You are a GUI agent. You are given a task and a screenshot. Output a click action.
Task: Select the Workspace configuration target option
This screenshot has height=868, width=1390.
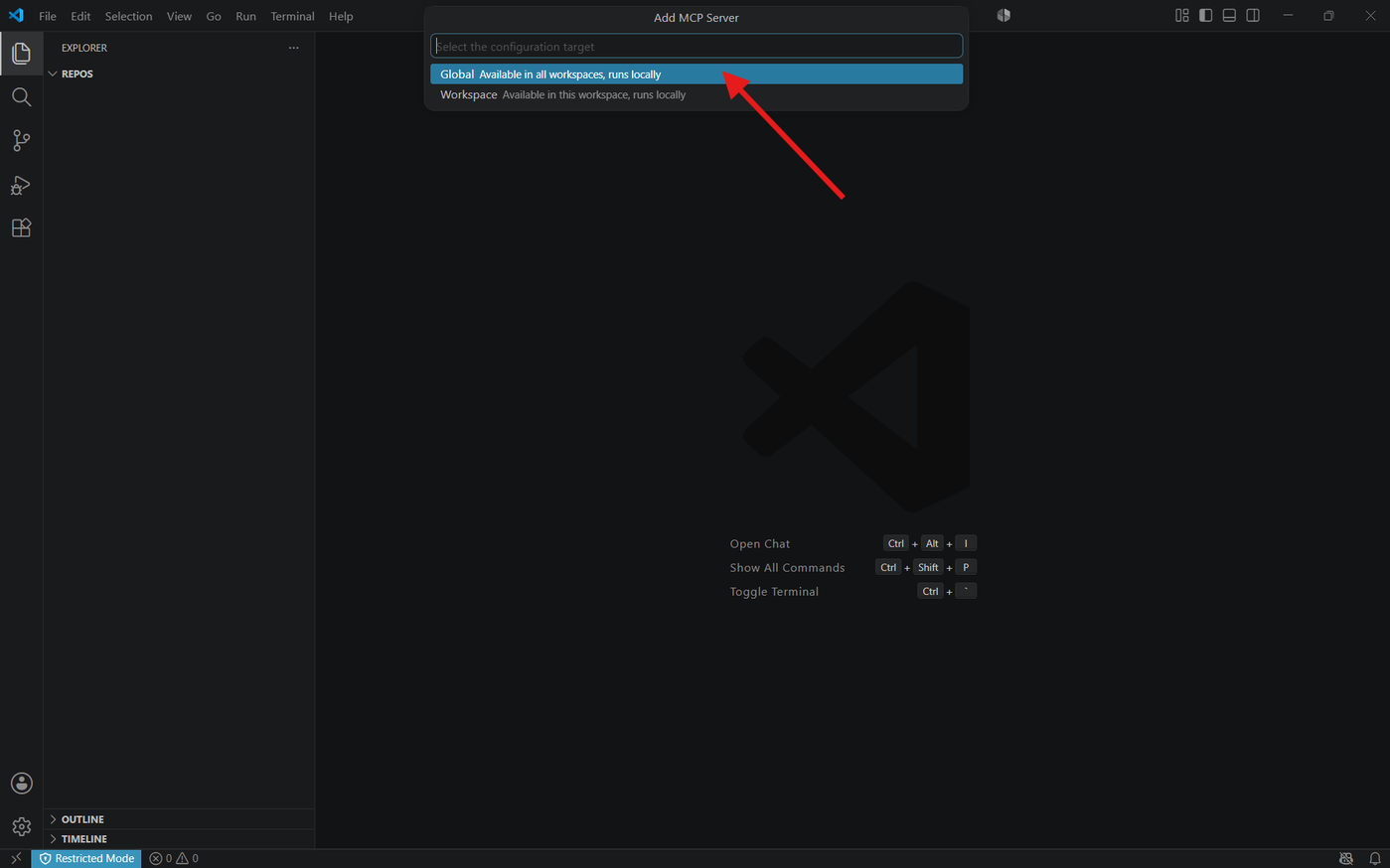click(696, 94)
